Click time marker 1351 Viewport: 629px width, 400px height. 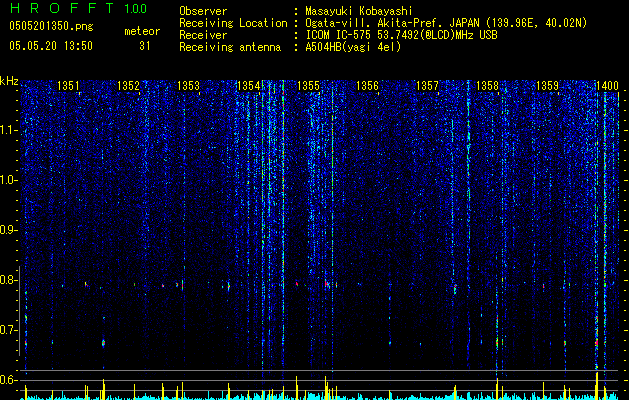(x=68, y=85)
